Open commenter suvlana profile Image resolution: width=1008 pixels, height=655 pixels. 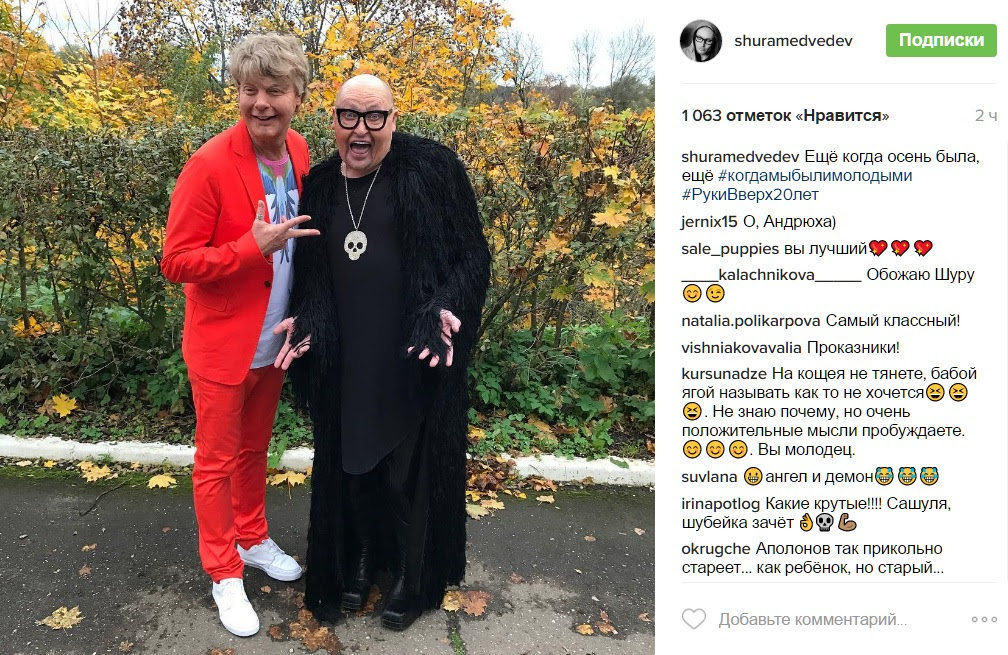click(x=709, y=477)
